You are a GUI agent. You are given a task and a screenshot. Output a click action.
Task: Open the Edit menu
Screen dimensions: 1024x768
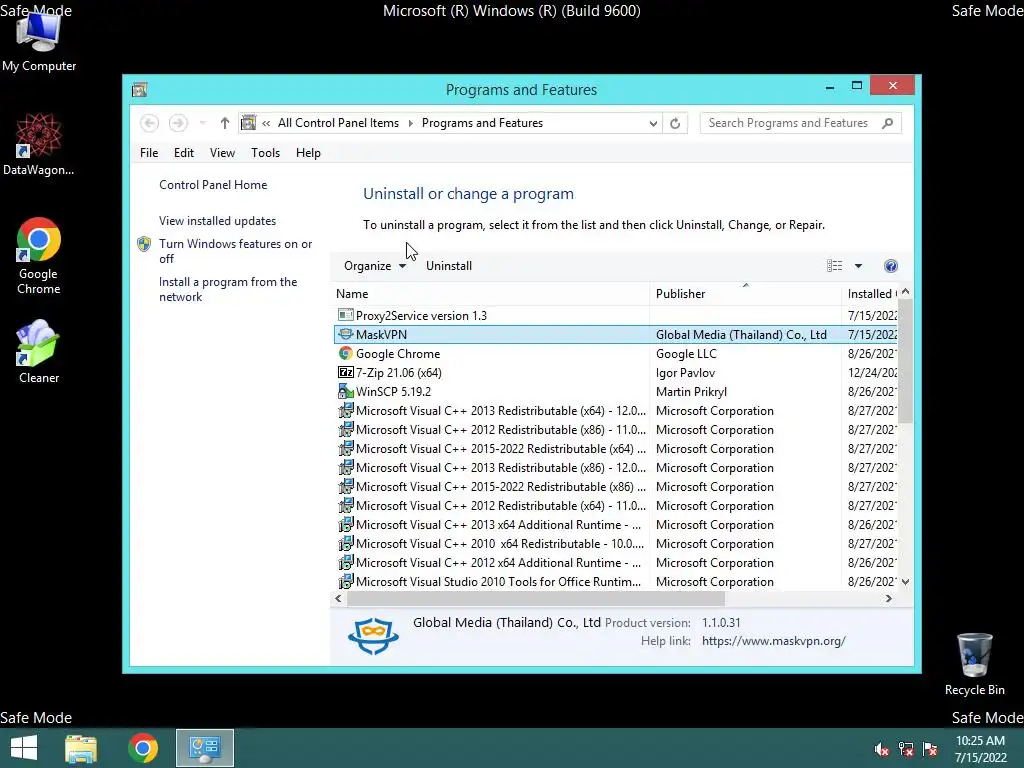pos(184,153)
